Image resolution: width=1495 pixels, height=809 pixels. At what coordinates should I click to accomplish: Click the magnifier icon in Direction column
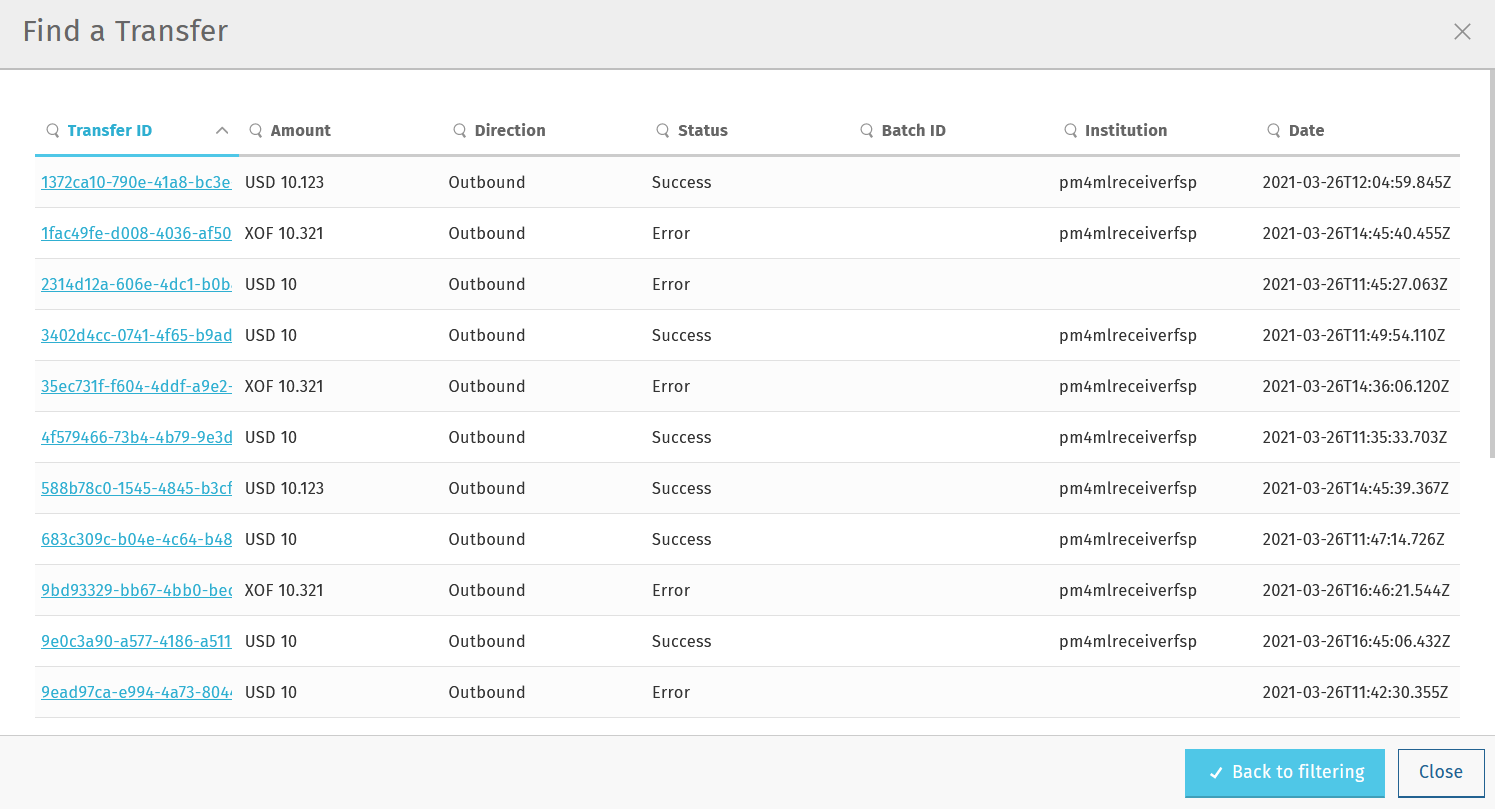[460, 131]
